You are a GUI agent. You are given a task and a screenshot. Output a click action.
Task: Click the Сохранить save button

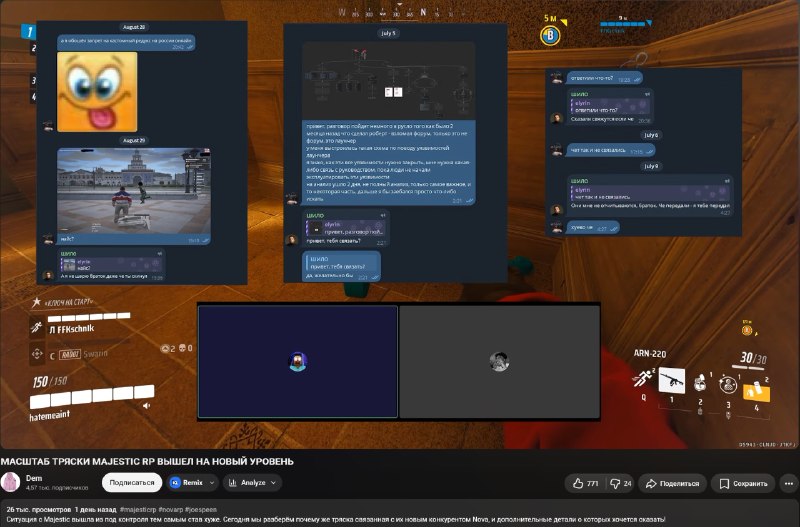[743, 483]
